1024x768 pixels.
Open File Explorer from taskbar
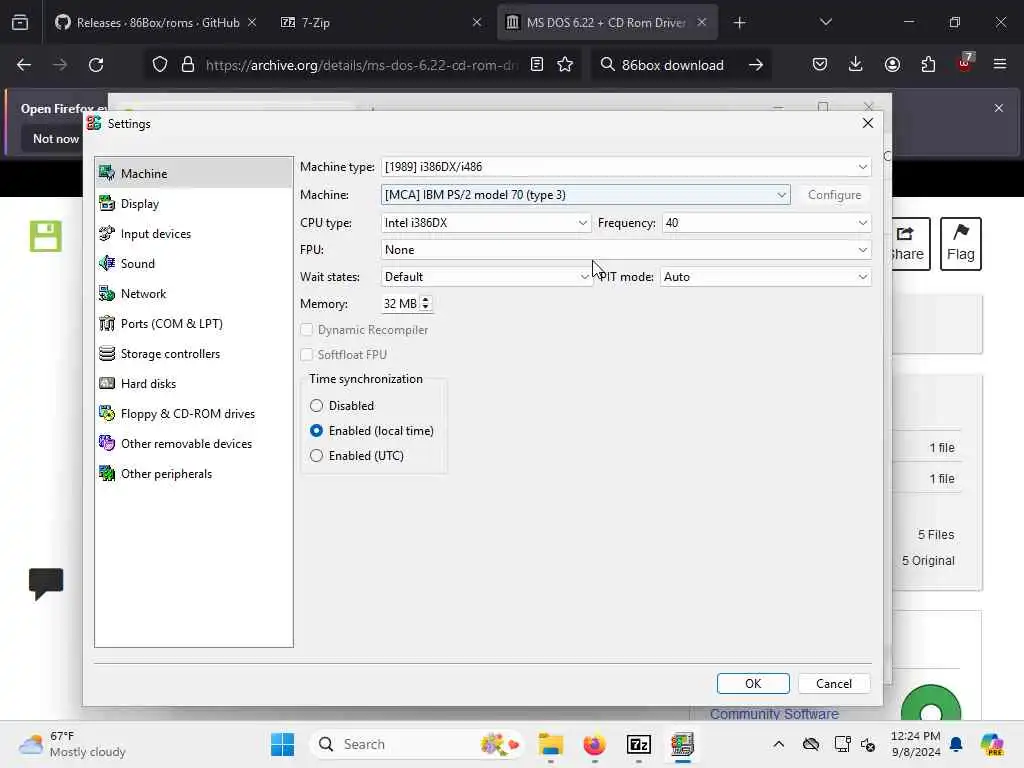[551, 744]
